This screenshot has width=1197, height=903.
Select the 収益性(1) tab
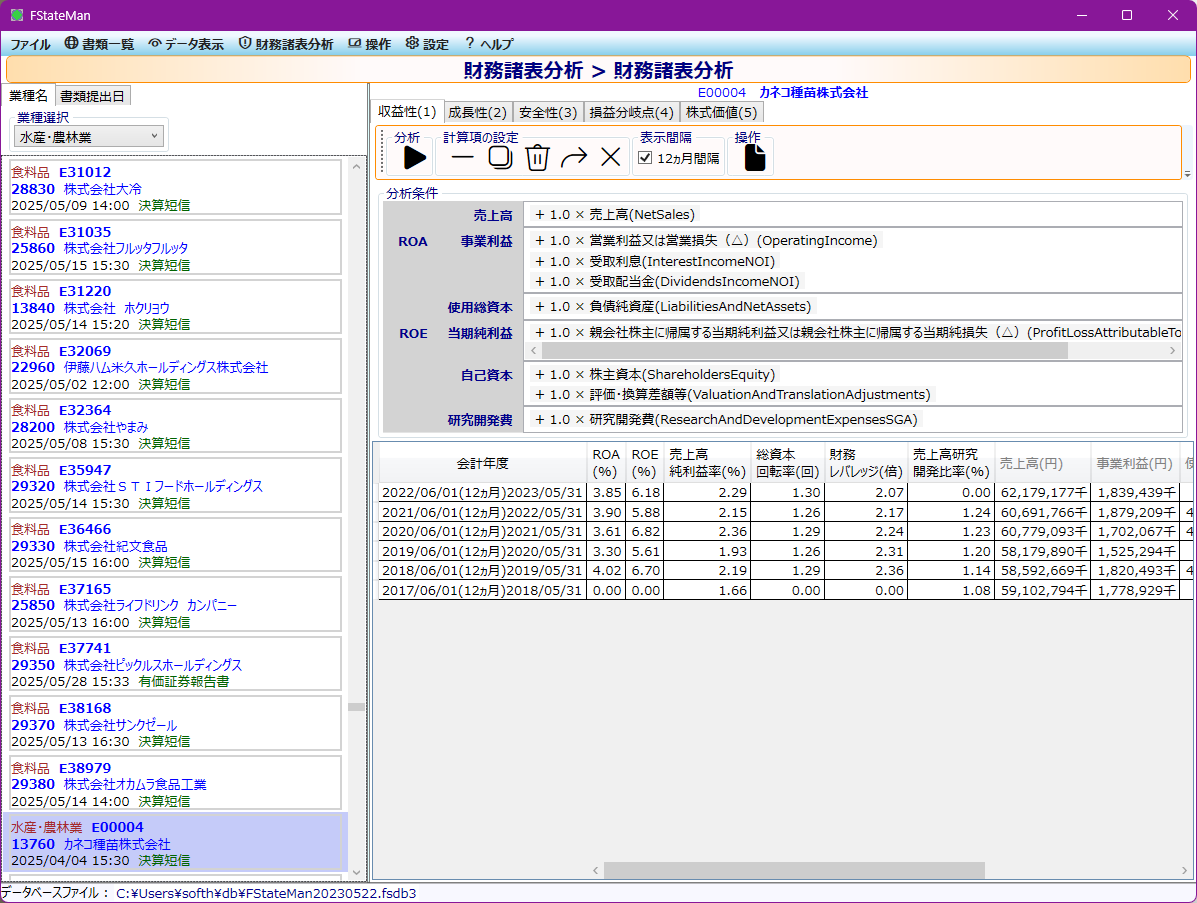tap(407, 111)
